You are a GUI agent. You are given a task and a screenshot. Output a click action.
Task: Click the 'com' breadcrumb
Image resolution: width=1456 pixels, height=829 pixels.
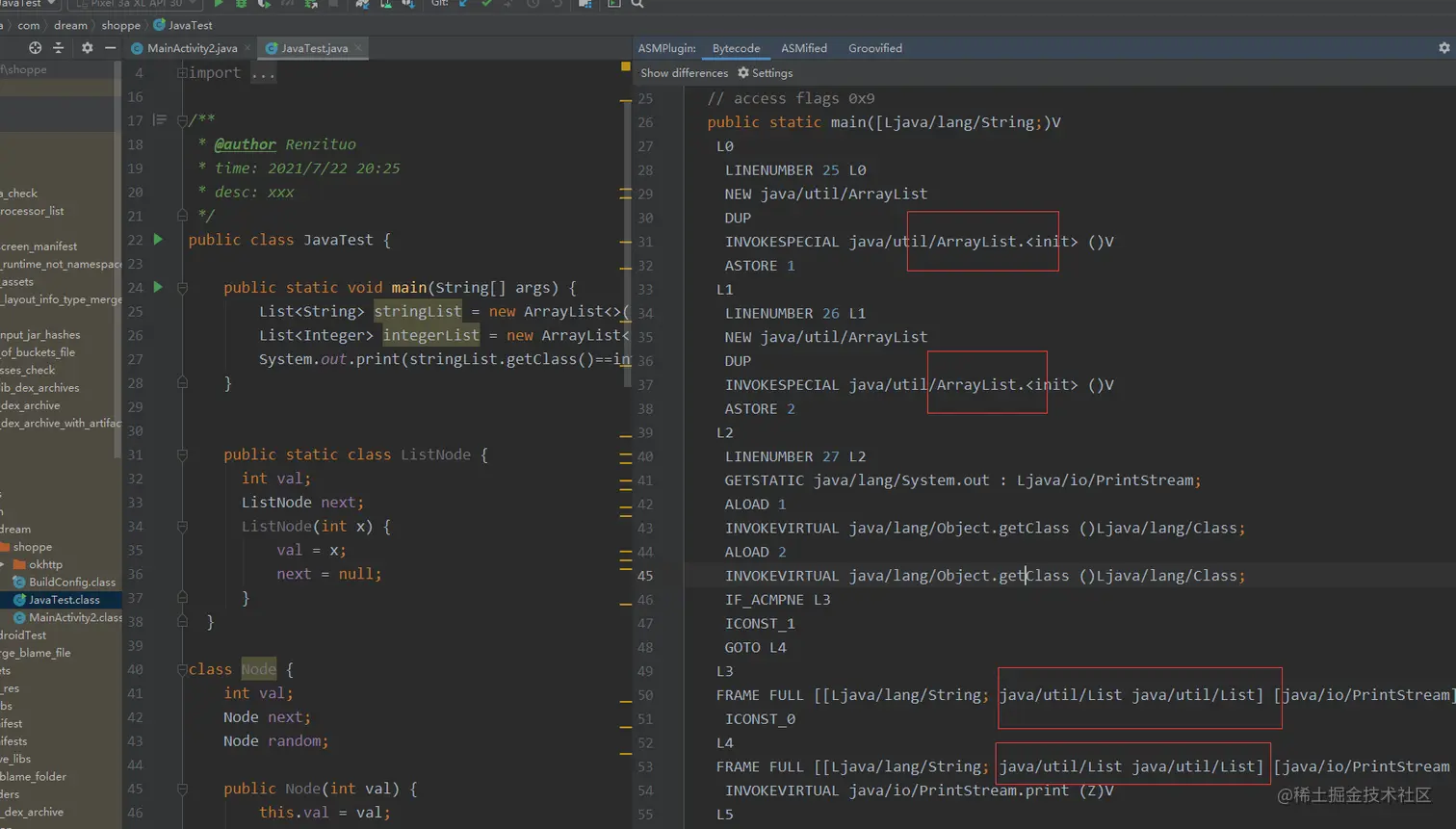(29, 26)
